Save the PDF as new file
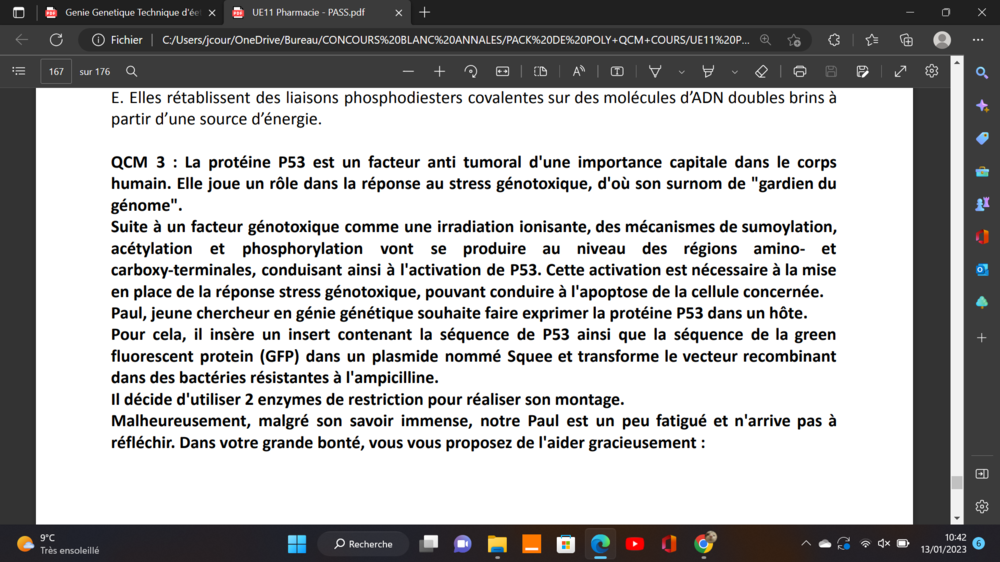This screenshot has height=562, width=1000. coord(862,71)
